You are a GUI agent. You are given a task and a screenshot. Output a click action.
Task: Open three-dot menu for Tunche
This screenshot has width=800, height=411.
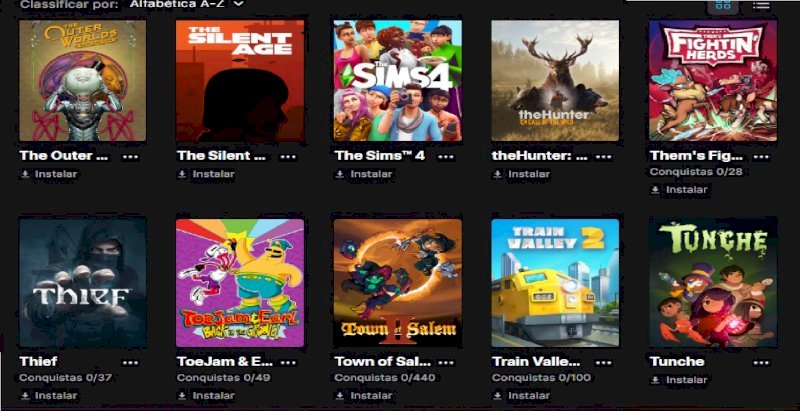pyautogui.click(x=761, y=362)
